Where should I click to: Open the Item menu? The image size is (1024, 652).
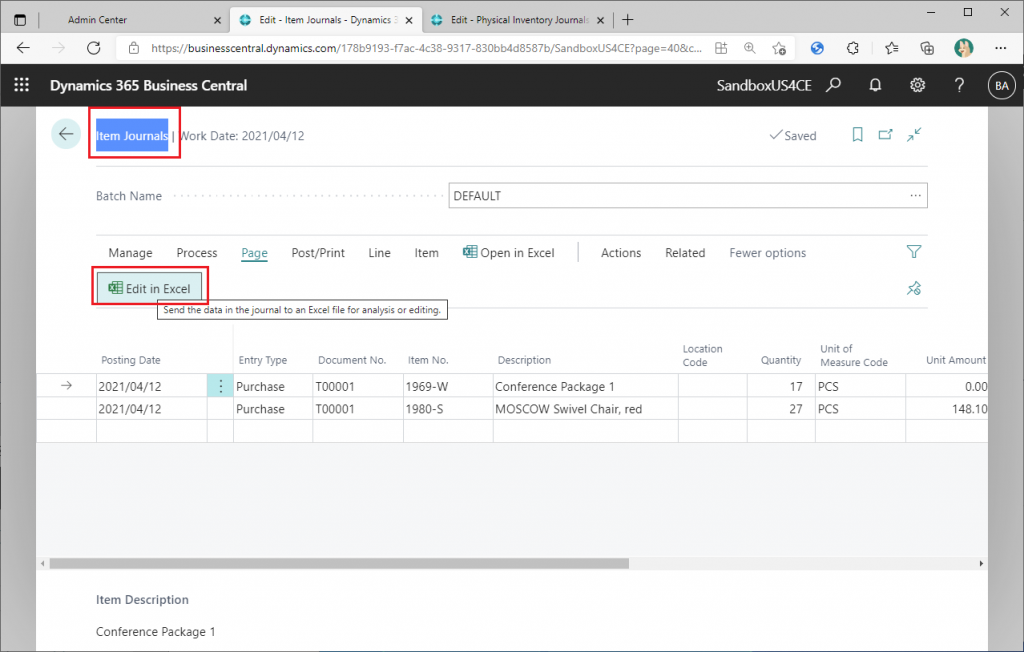[426, 253]
